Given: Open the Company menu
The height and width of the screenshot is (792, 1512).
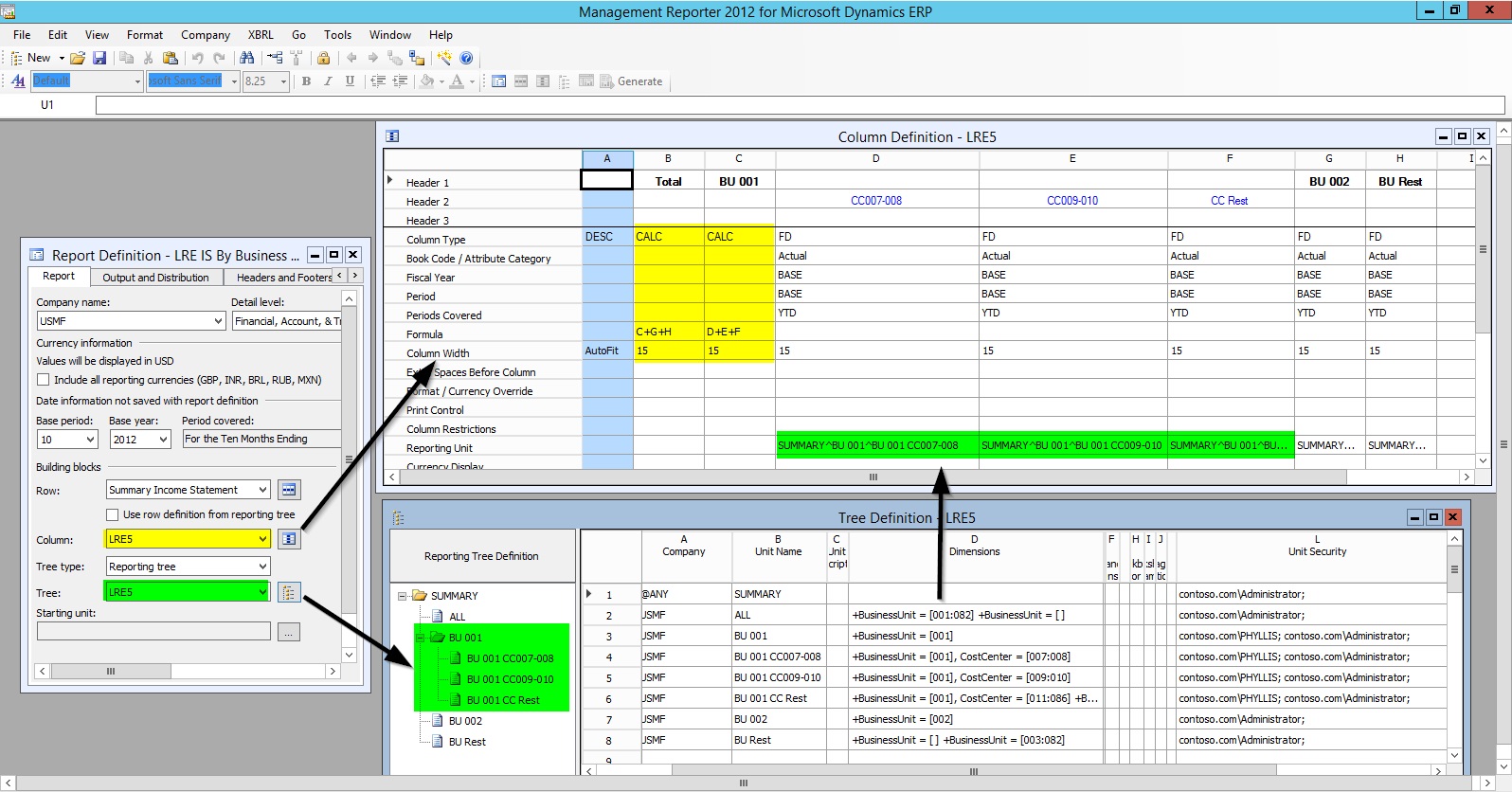Looking at the screenshot, I should (206, 35).
